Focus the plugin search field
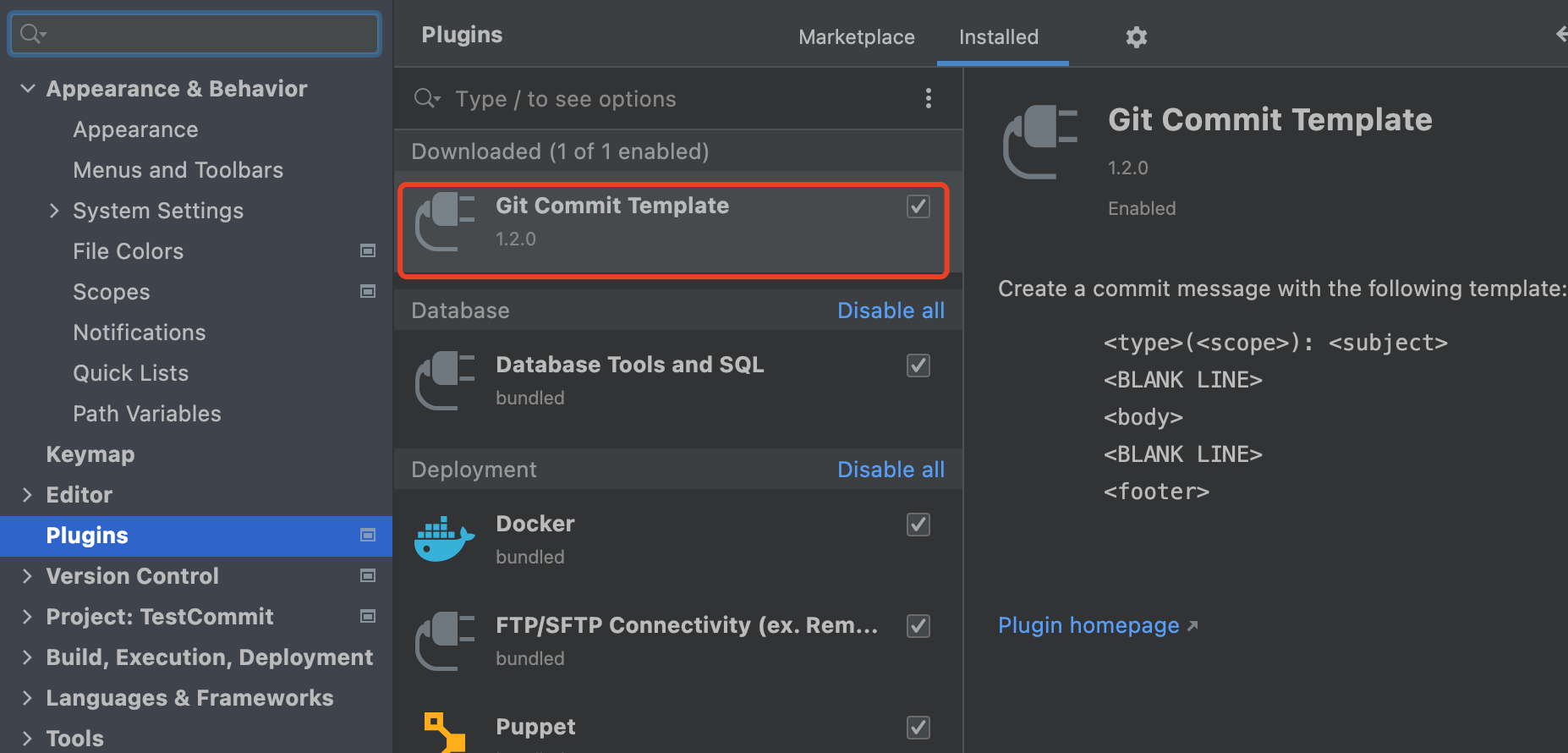The height and width of the screenshot is (753, 1568). click(x=660, y=99)
